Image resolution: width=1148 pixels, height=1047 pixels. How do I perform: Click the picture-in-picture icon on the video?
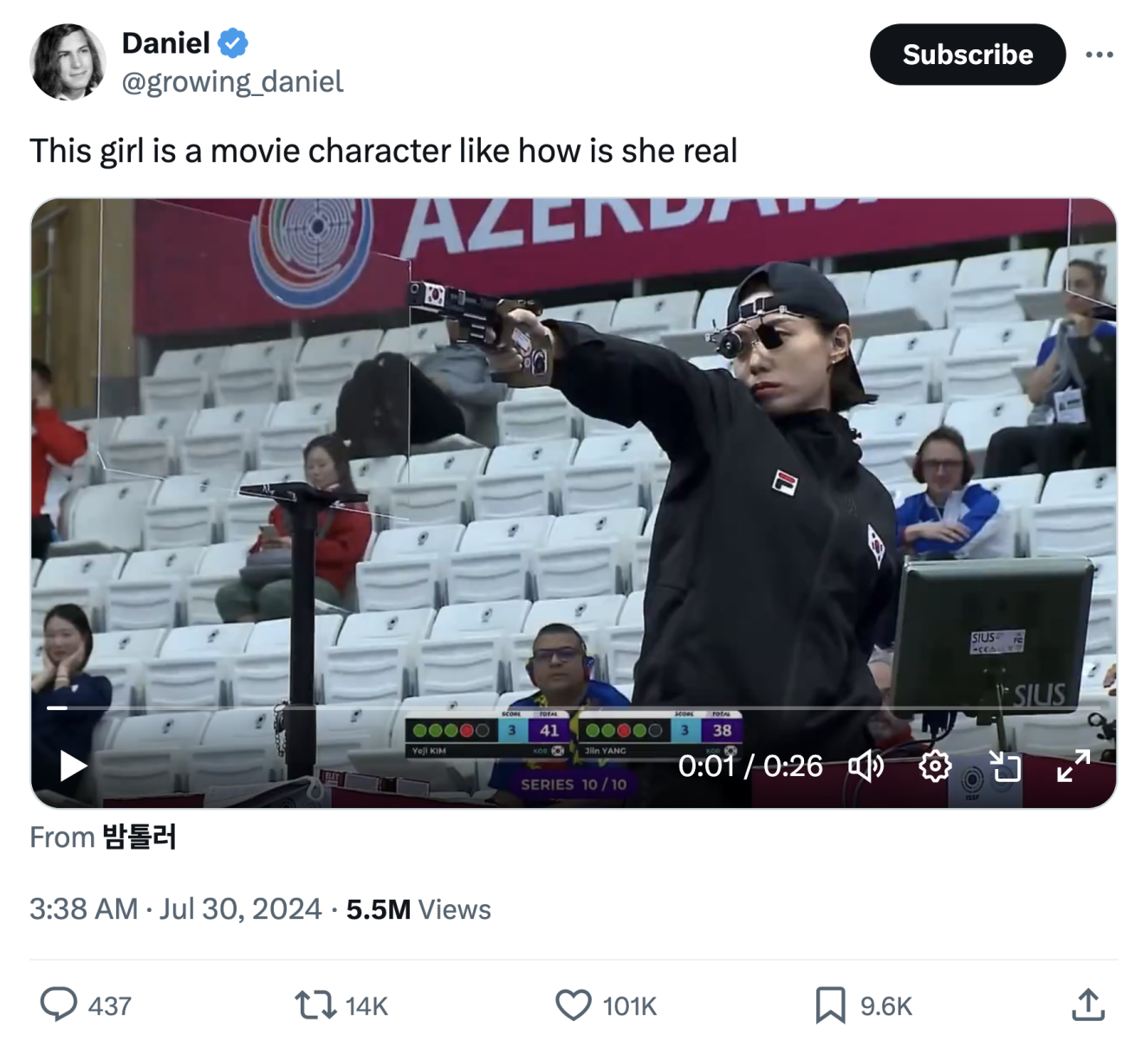coord(1004,766)
